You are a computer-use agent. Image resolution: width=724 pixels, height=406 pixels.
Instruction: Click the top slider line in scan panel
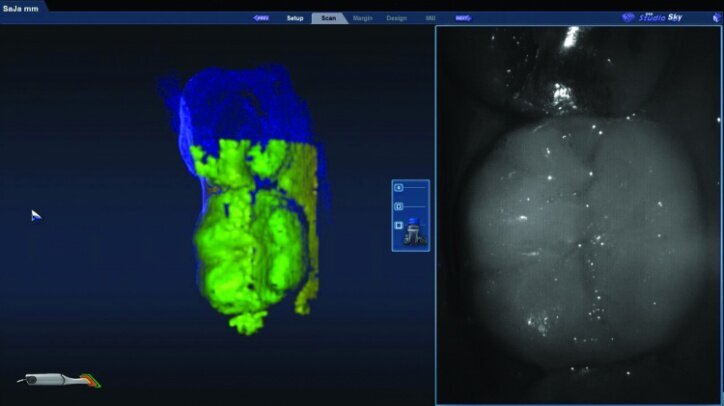pos(415,187)
